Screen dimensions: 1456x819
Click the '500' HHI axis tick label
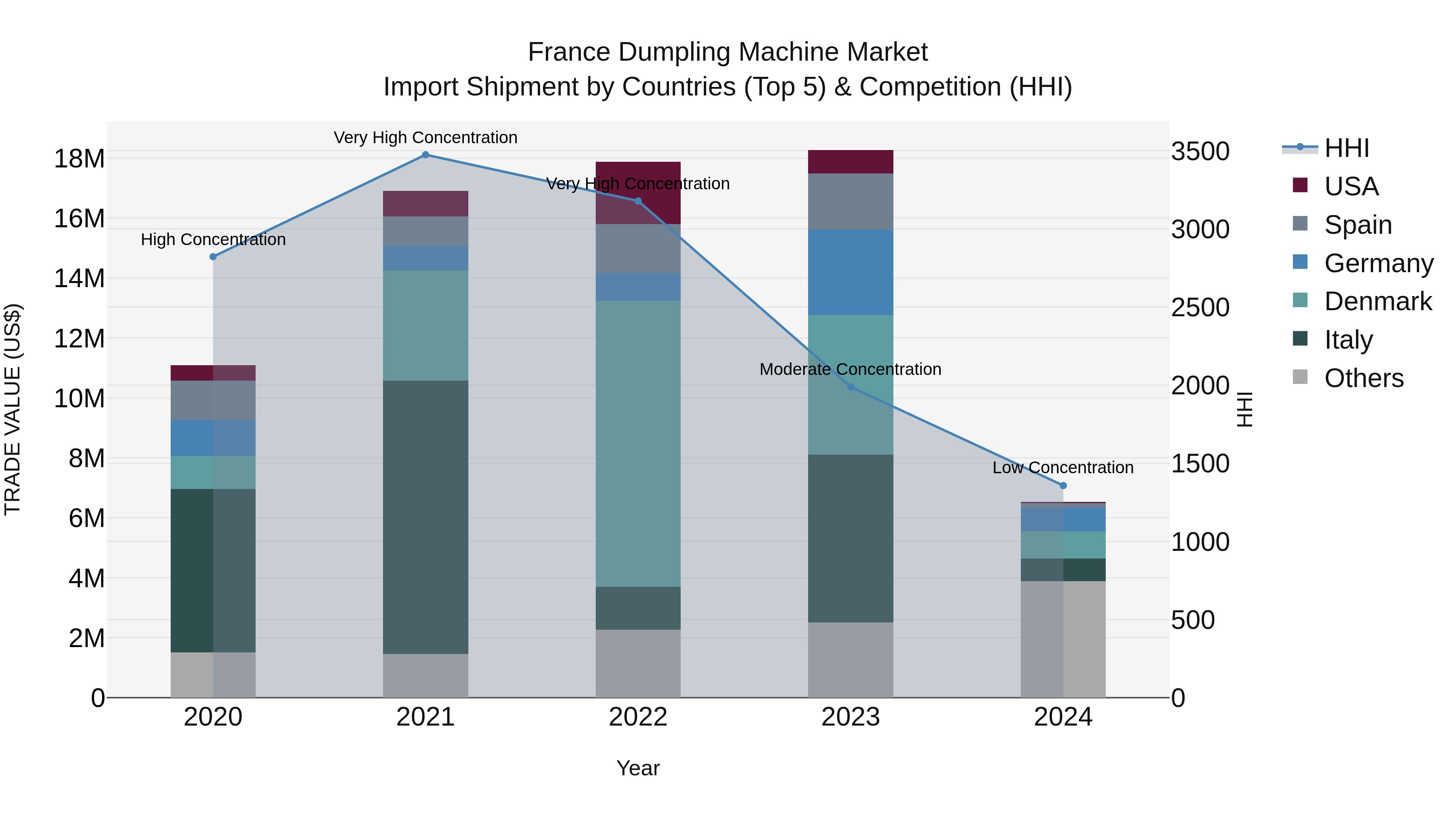1193,620
